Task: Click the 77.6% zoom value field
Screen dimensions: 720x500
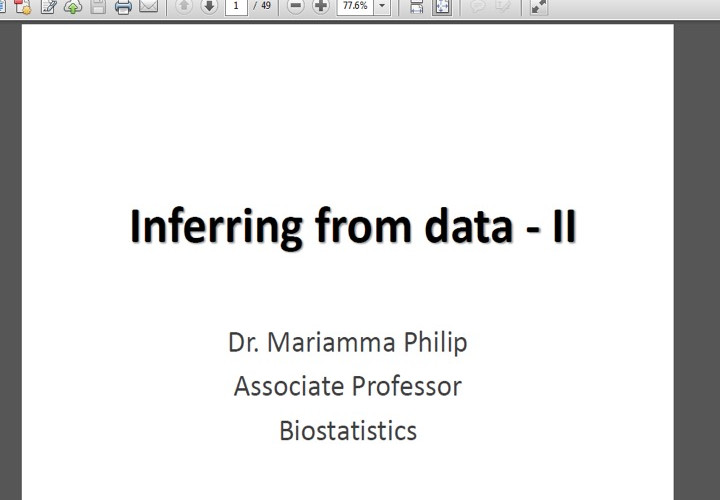Action: pos(355,6)
